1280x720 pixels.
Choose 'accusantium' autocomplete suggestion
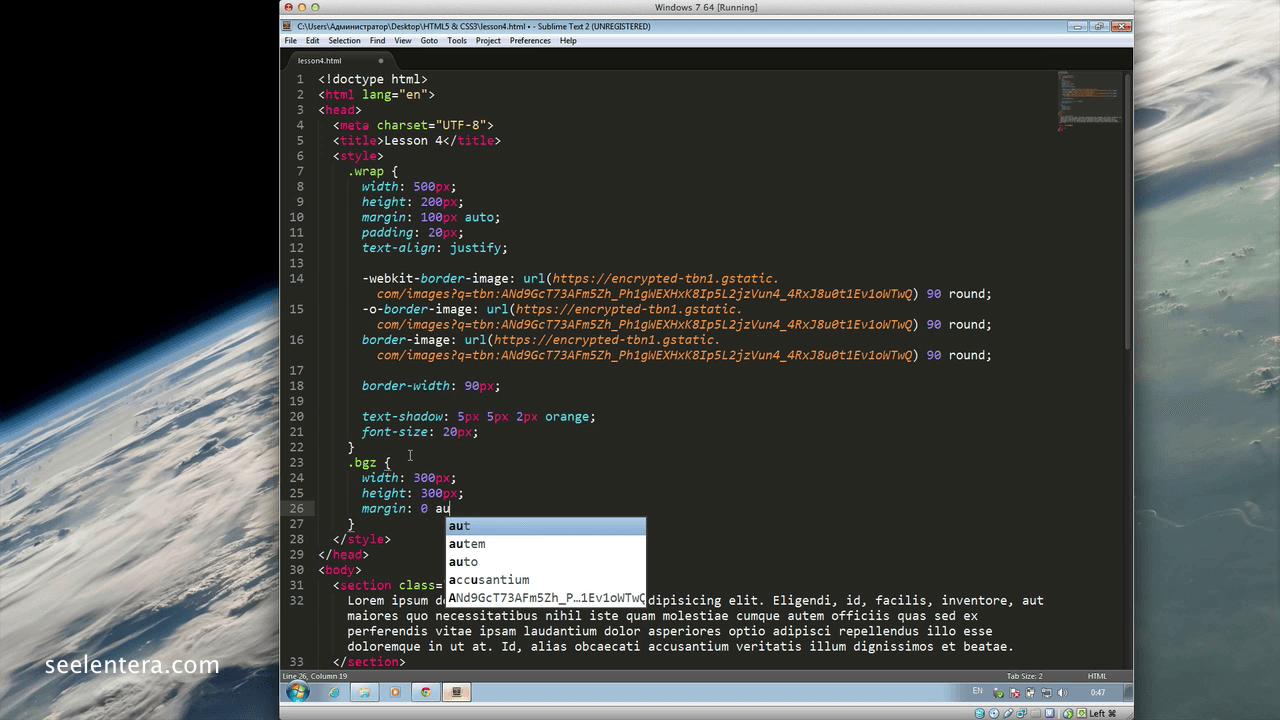pyautogui.click(x=545, y=580)
